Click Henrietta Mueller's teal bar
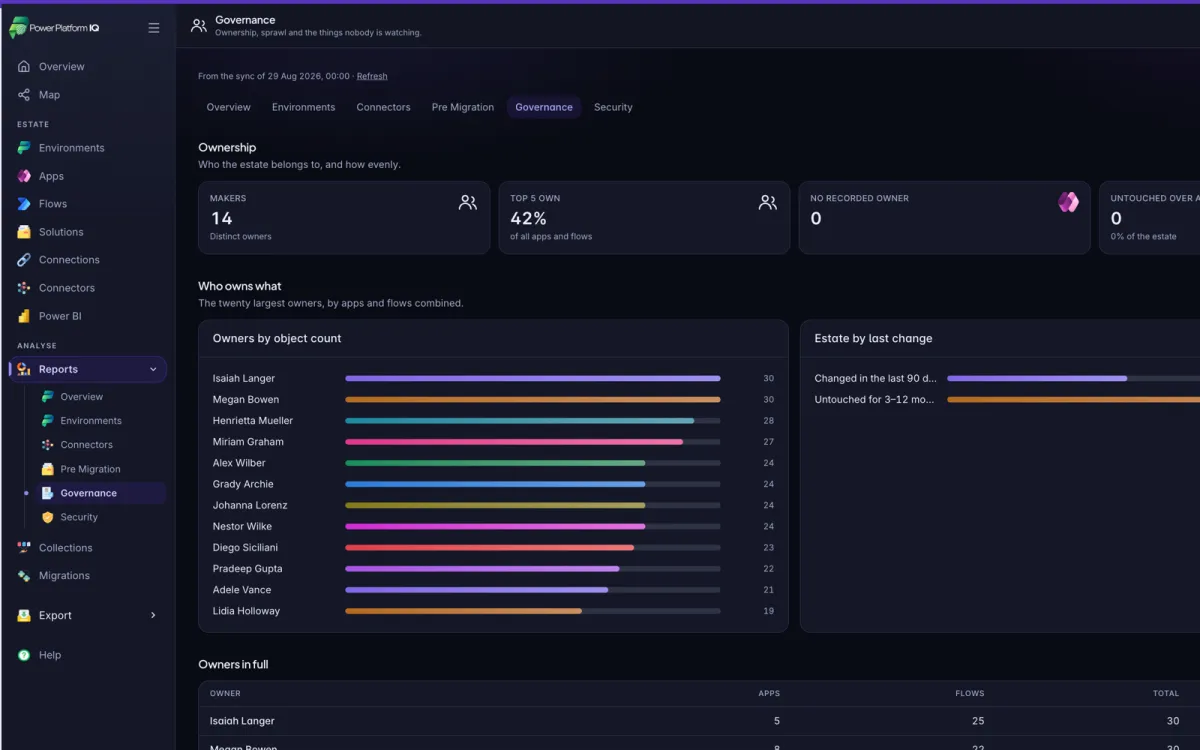 click(520, 421)
